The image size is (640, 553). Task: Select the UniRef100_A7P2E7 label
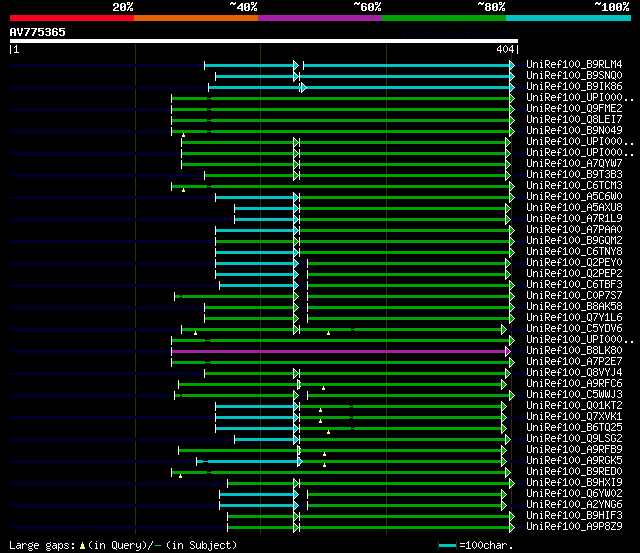click(574, 362)
